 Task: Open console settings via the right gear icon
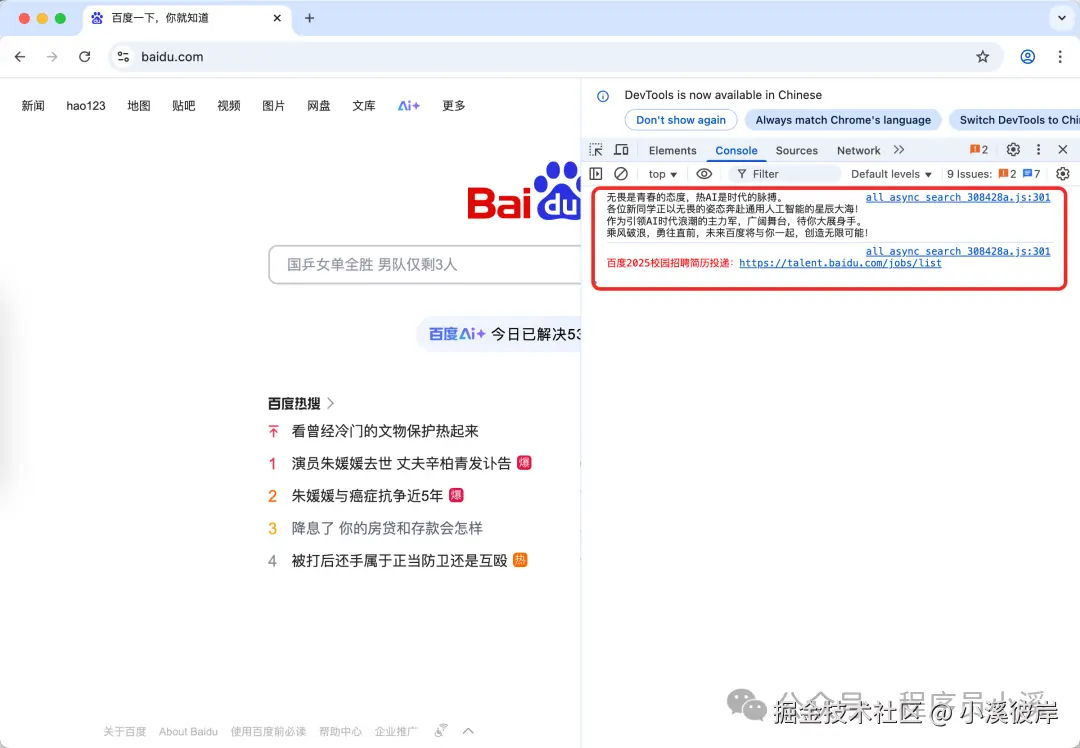tap(1062, 173)
